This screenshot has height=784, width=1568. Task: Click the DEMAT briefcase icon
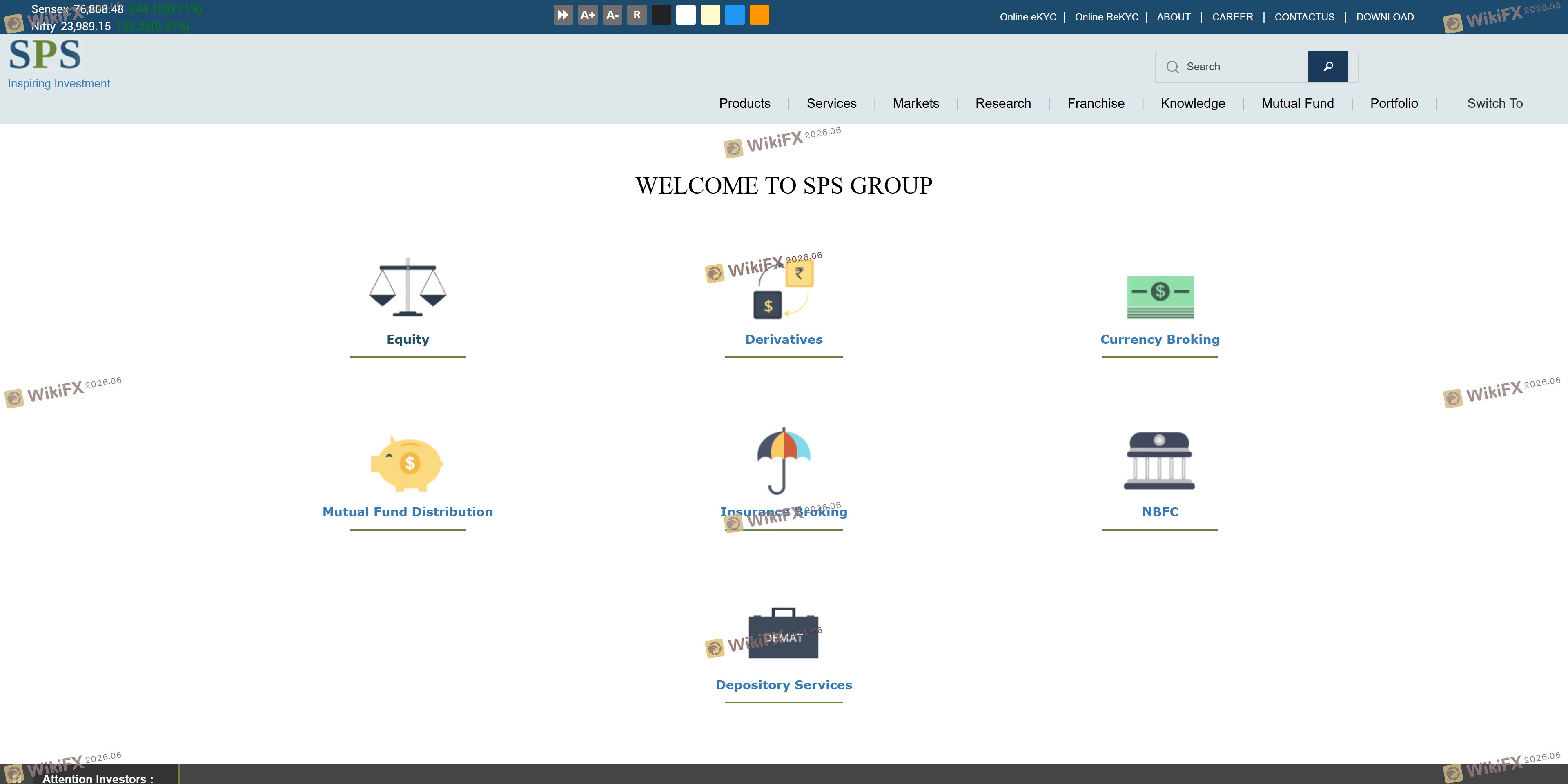pos(784,633)
